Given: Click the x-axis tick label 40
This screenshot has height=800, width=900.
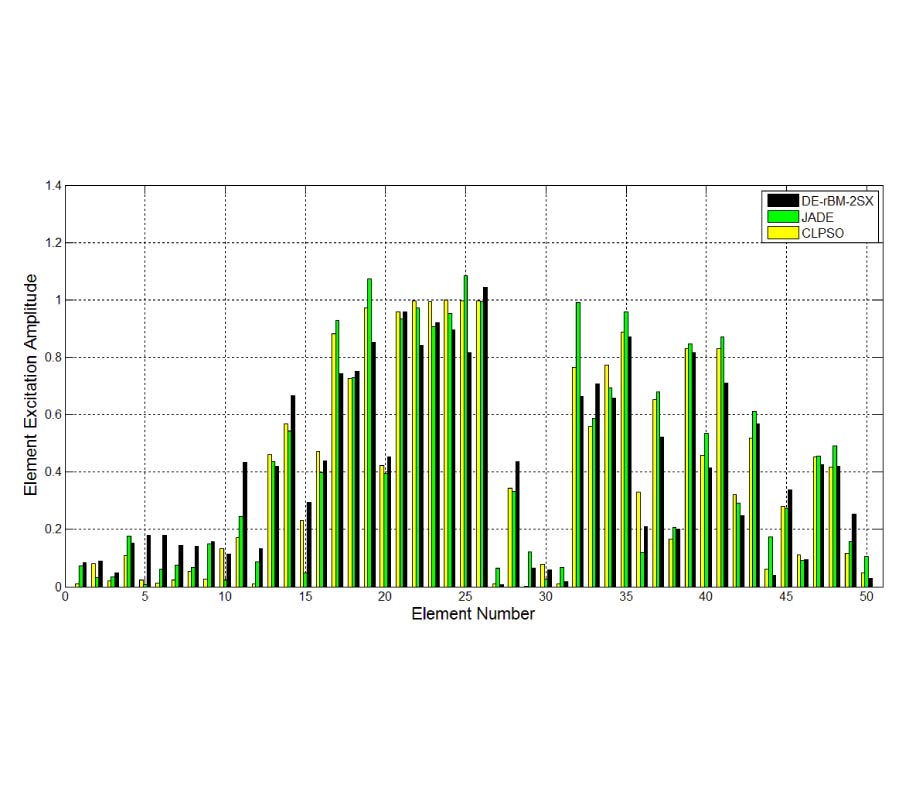Looking at the screenshot, I should point(705,597).
